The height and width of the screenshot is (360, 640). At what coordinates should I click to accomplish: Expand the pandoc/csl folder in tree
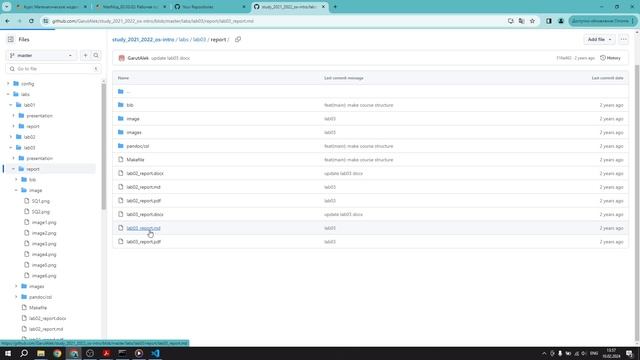pos(16,297)
